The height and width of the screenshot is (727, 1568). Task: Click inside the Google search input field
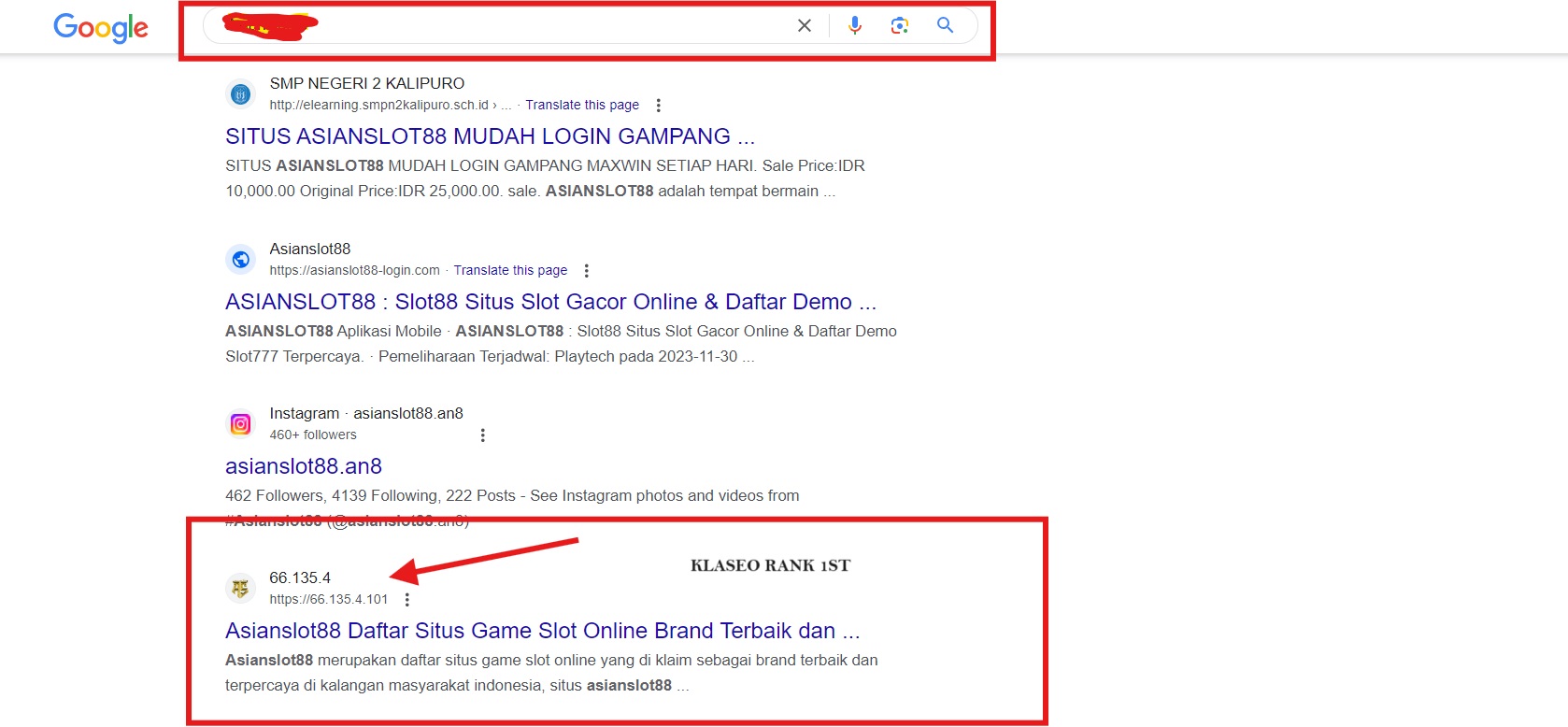(x=551, y=26)
